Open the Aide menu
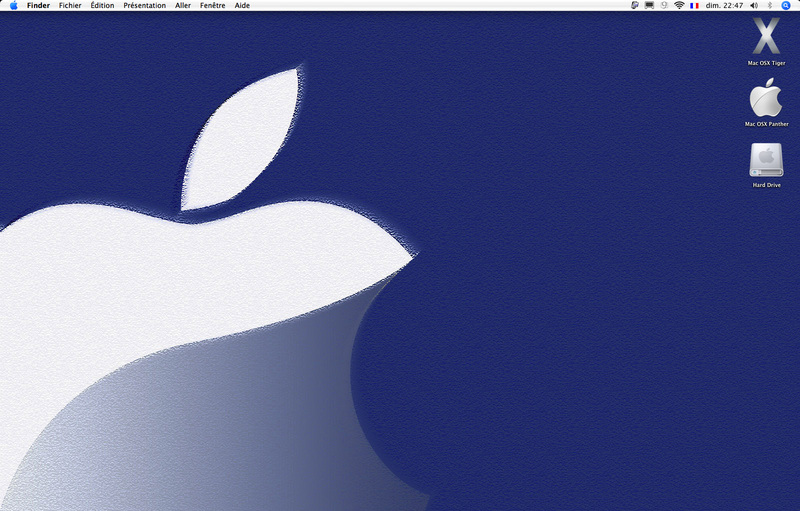 [242, 6]
